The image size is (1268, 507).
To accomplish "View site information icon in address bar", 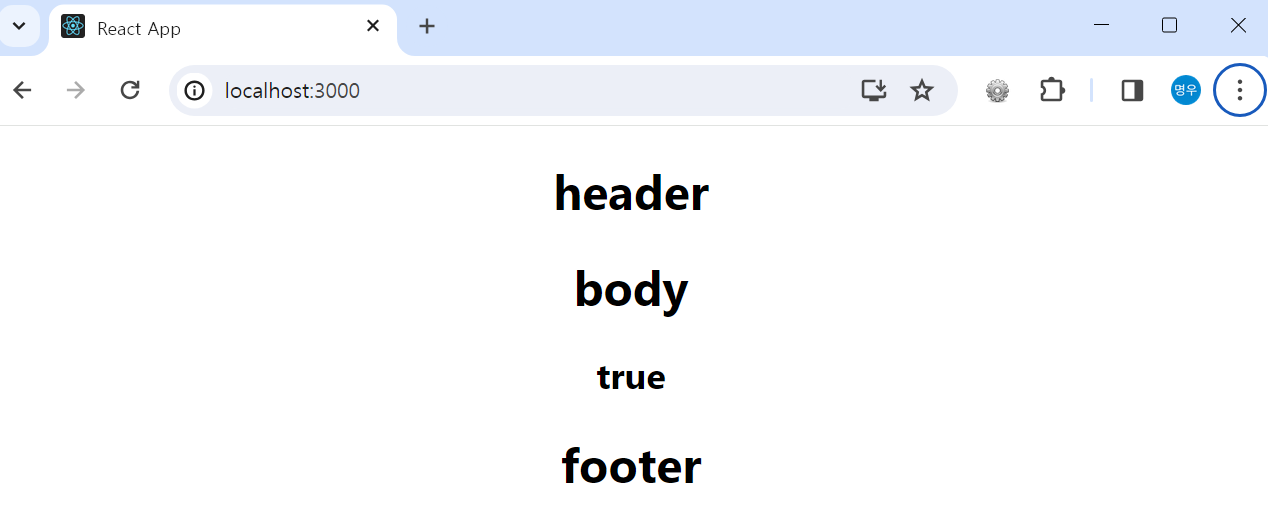I will [195, 91].
